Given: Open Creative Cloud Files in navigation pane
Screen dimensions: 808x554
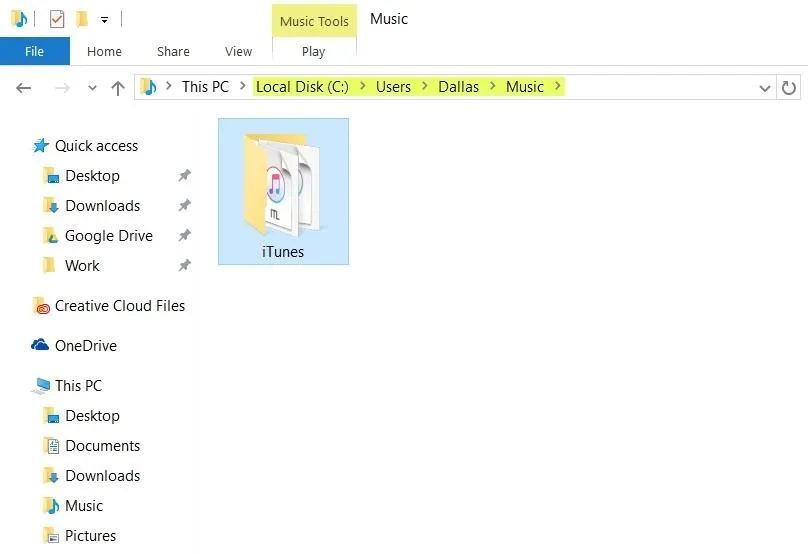Looking at the screenshot, I should pyautogui.click(x=120, y=306).
